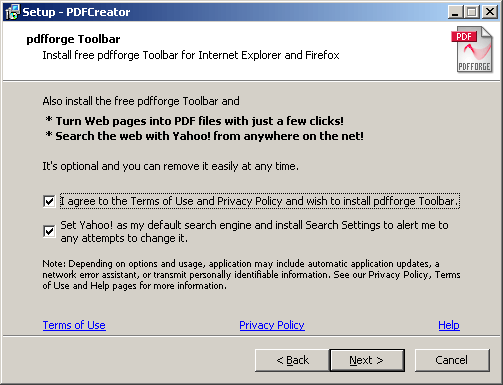This screenshot has height=385, width=503.
Task: Click the 'pdfforge Toolbar' heading text
Action: 73,39
